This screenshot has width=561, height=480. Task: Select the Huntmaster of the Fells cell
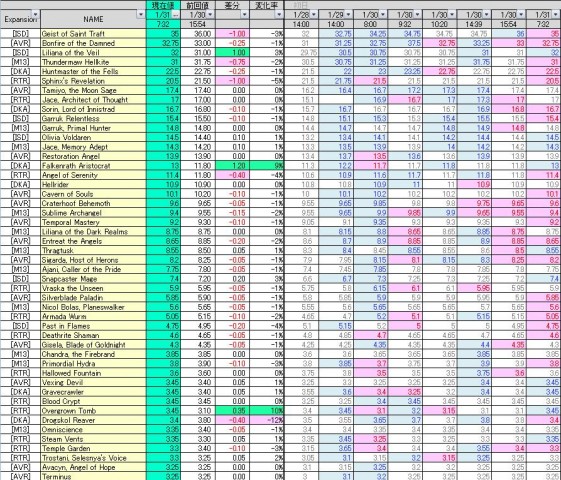[x=93, y=71]
